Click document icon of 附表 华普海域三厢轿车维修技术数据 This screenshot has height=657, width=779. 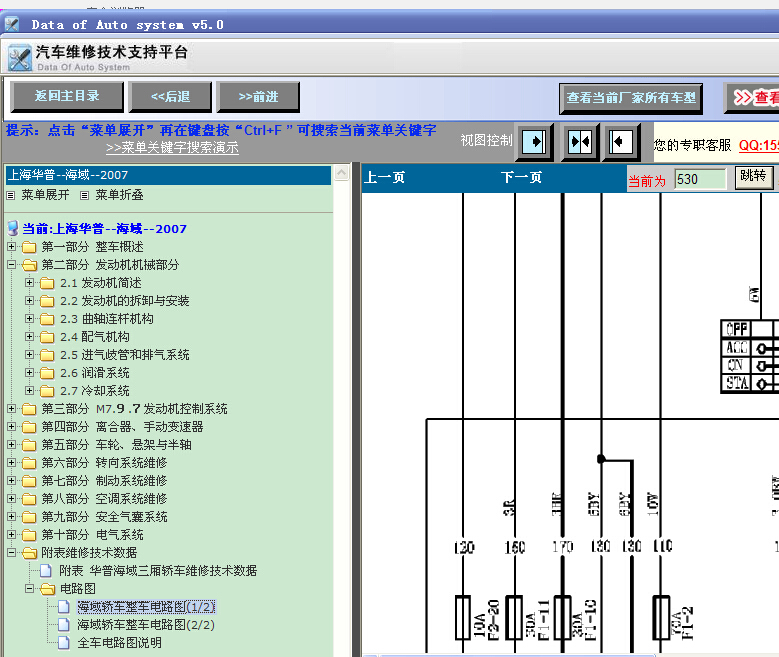point(46,571)
